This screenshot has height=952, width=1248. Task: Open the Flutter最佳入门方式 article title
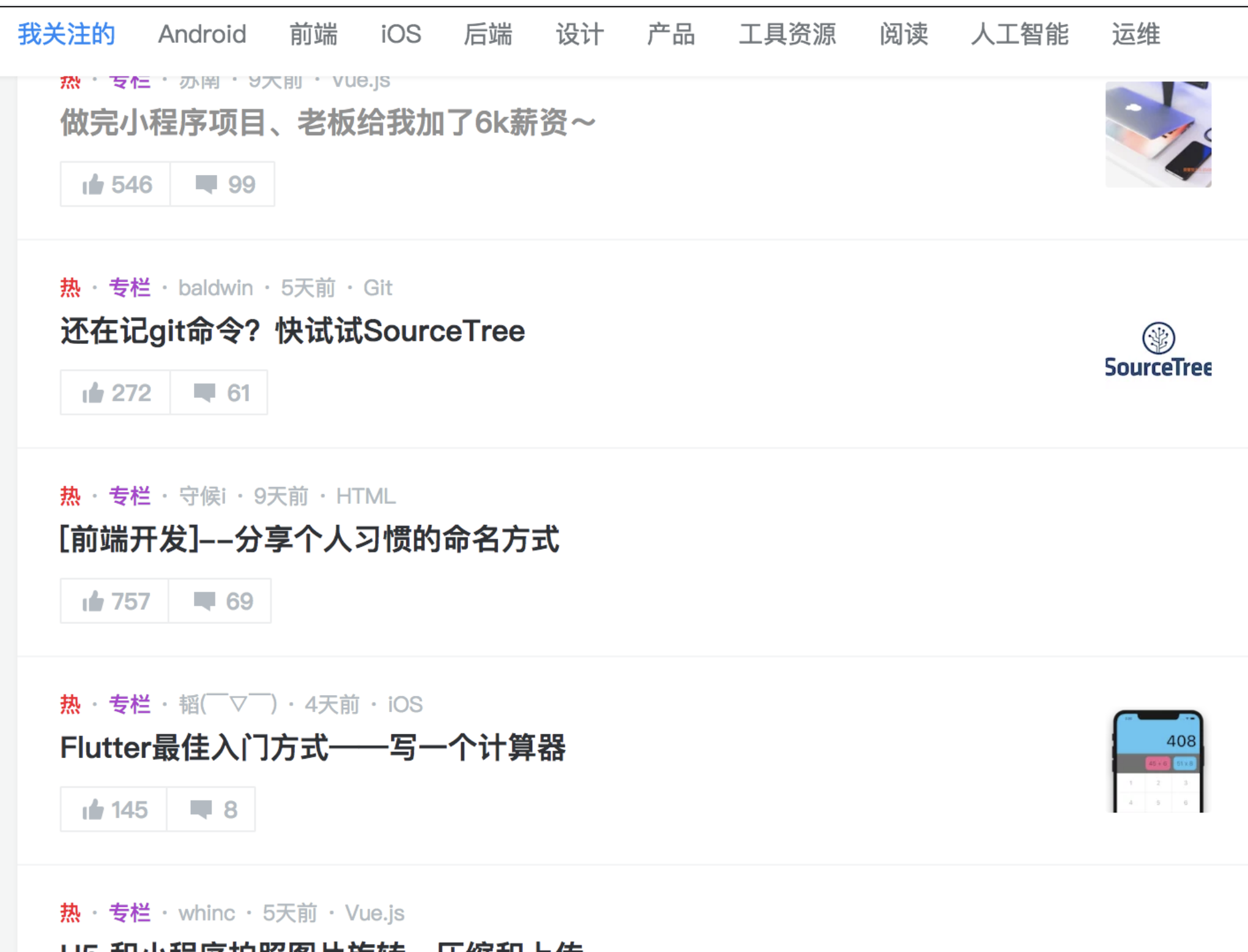coord(313,748)
